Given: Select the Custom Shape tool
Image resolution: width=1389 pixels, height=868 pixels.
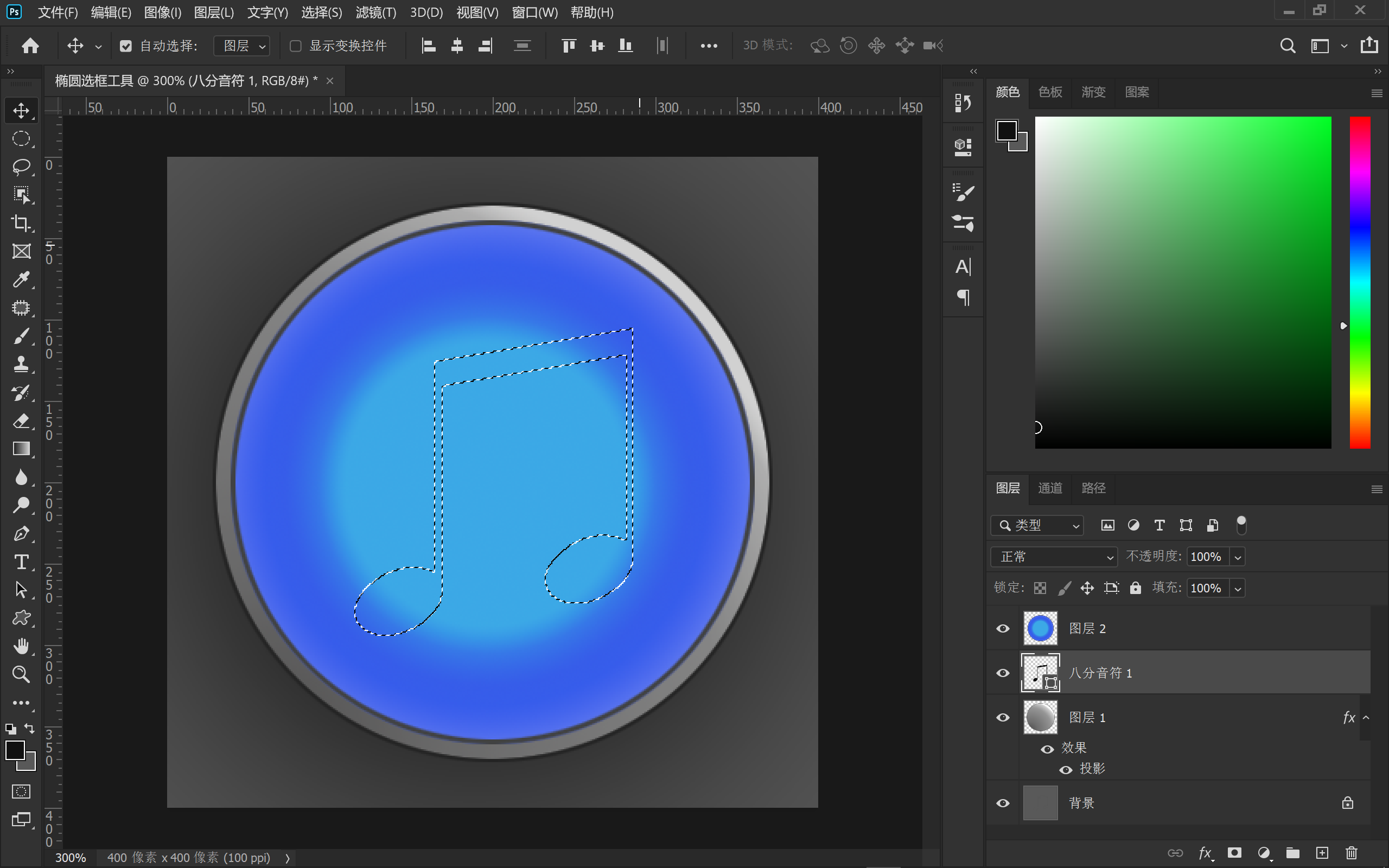Looking at the screenshot, I should 21,618.
